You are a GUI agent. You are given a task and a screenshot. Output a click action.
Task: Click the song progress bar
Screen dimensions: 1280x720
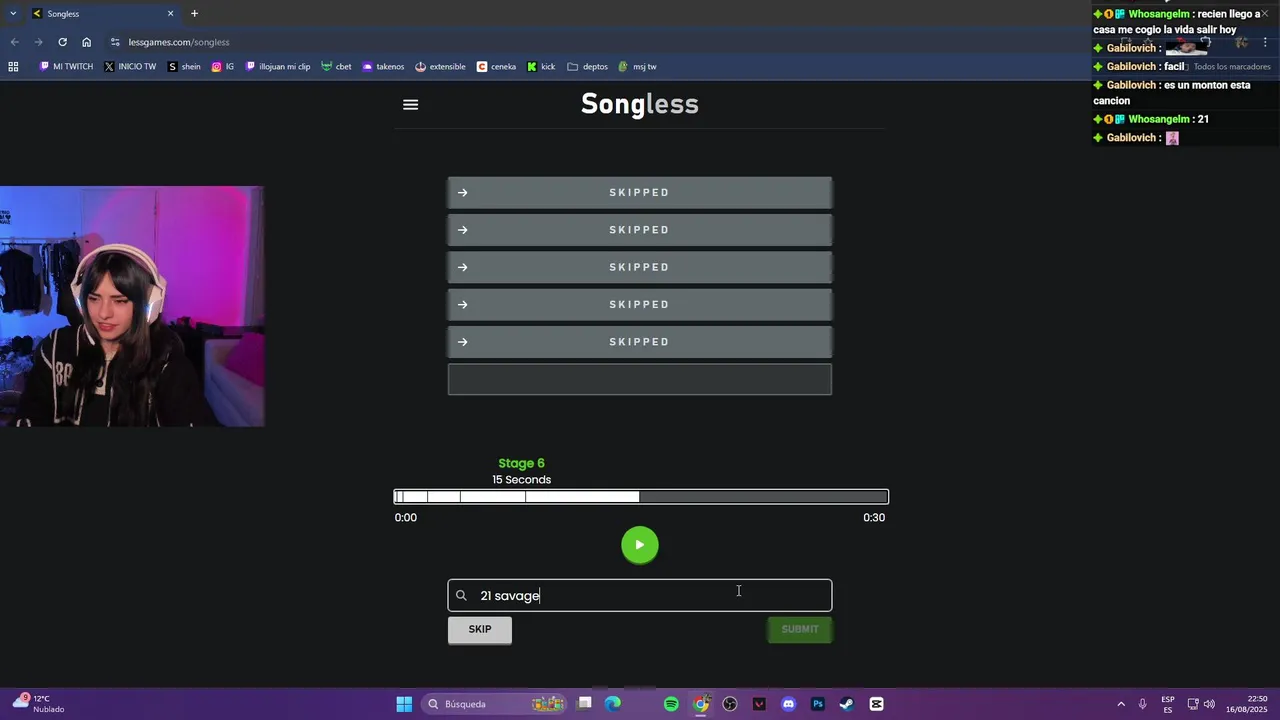point(641,497)
